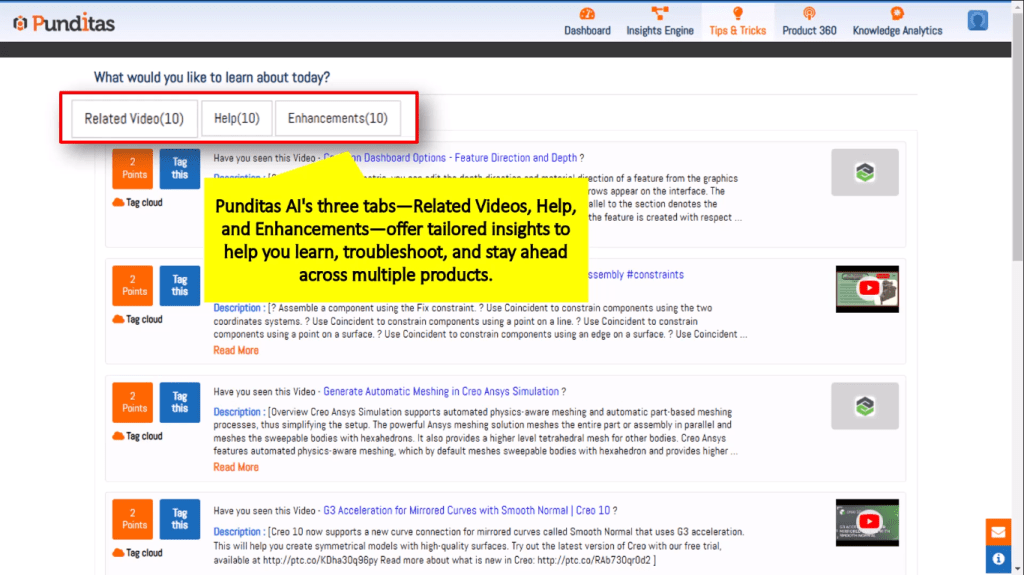This screenshot has height=575, width=1024.
Task: Click the user profile avatar icon
Action: tap(978, 20)
